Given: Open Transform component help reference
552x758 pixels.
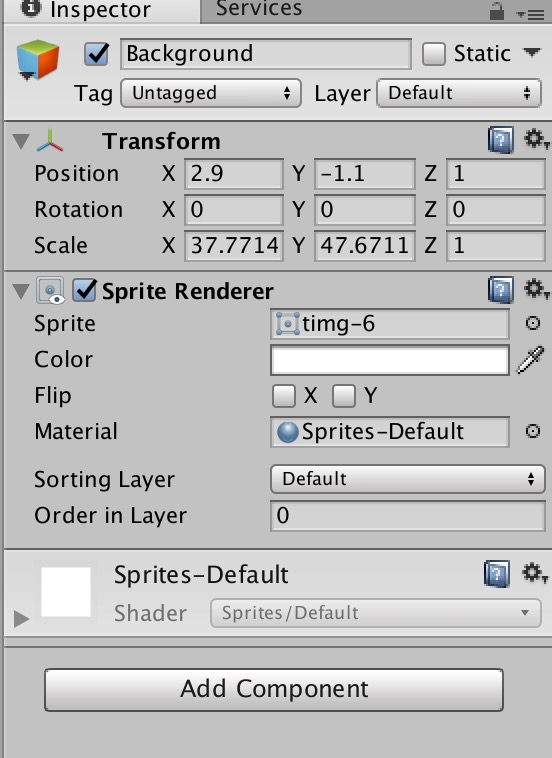Looking at the screenshot, I should pyautogui.click(x=500, y=140).
